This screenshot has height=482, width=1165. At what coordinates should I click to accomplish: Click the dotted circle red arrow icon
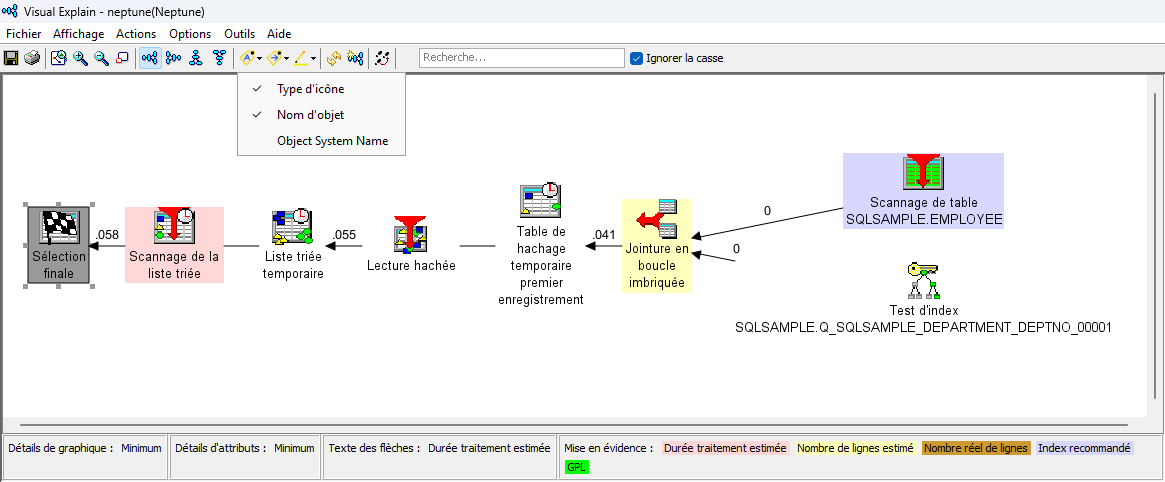point(383,58)
